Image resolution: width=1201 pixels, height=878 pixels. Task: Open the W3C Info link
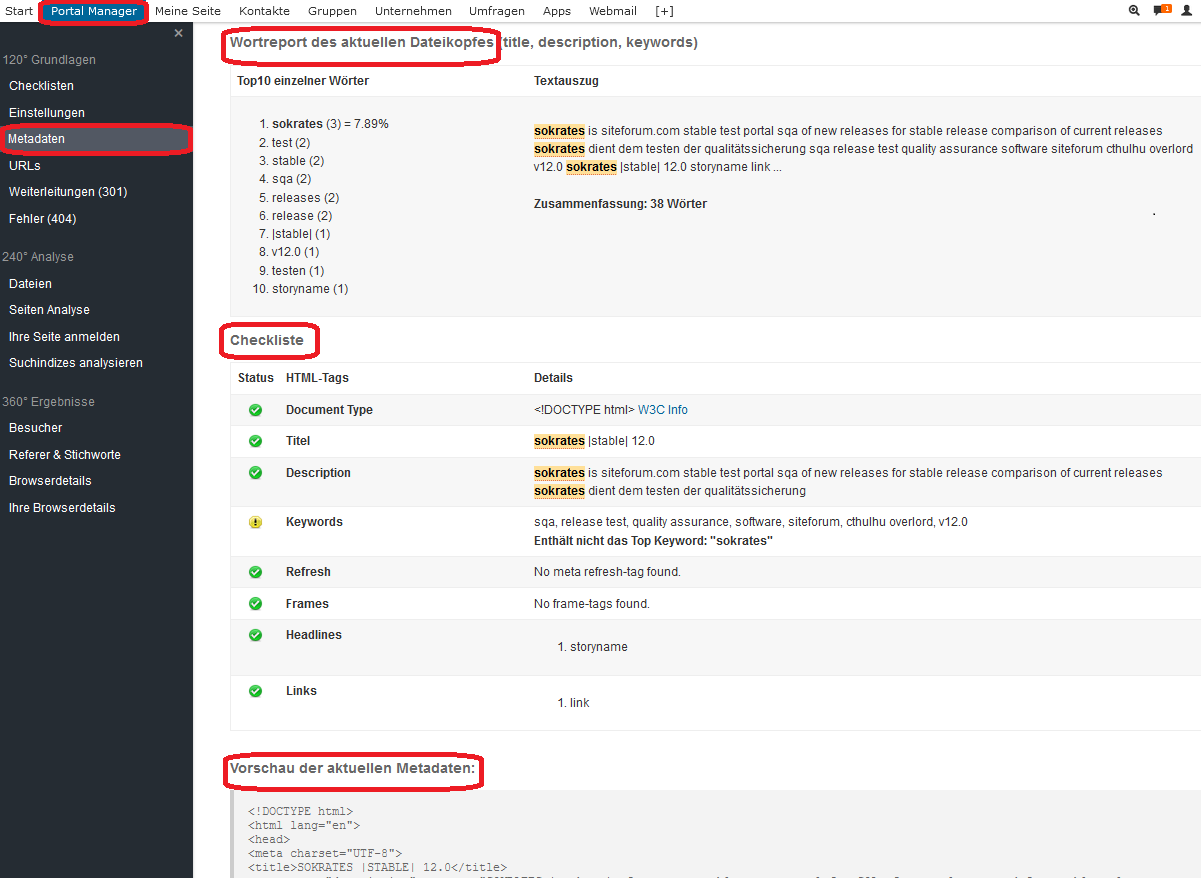tap(663, 410)
